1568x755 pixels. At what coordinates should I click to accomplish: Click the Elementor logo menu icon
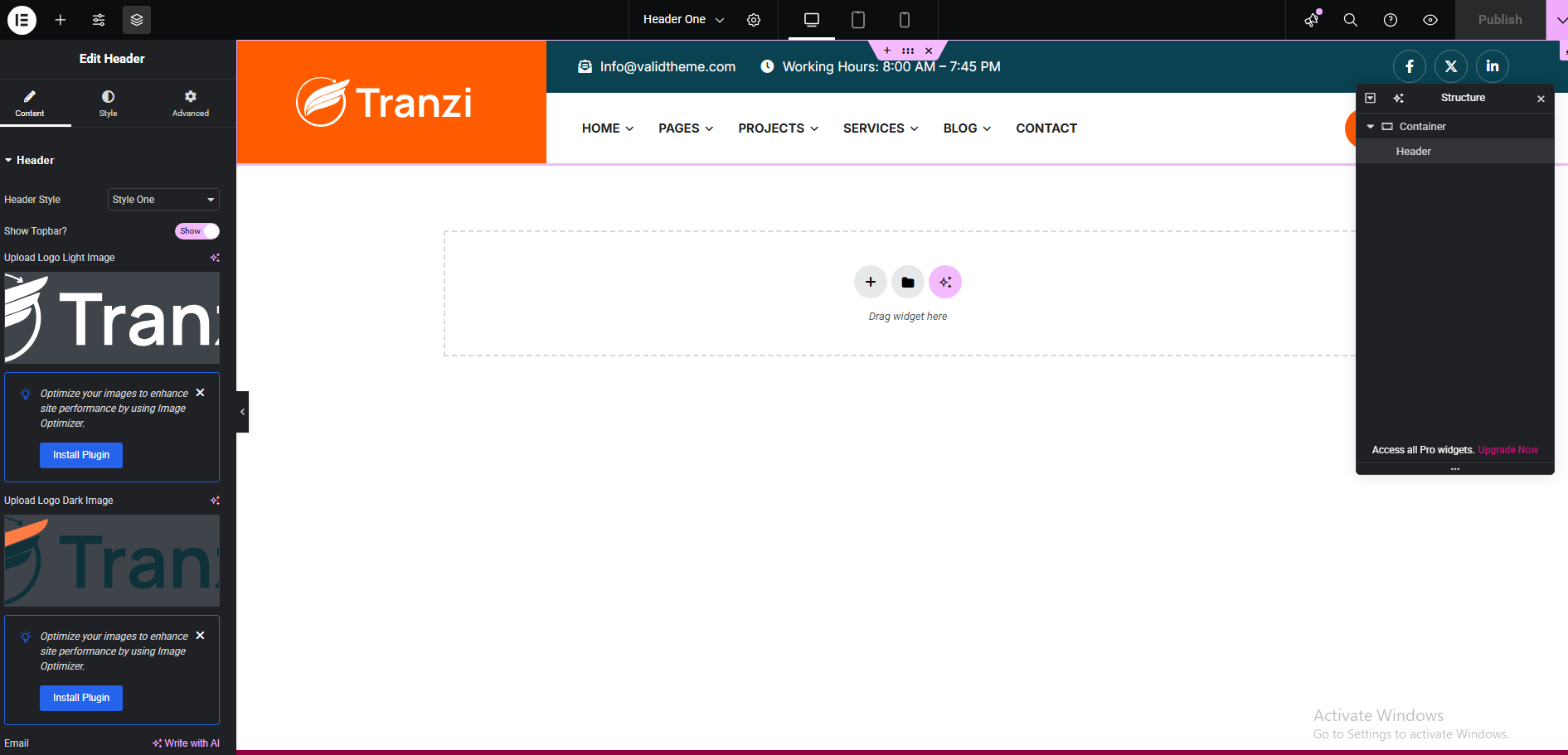pyautogui.click(x=22, y=20)
